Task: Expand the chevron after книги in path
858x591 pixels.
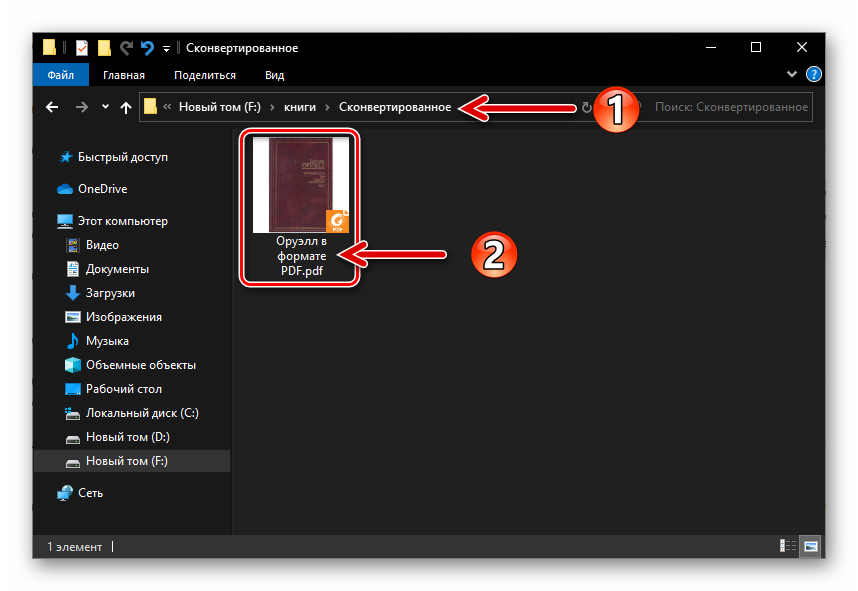Action: tap(327, 107)
